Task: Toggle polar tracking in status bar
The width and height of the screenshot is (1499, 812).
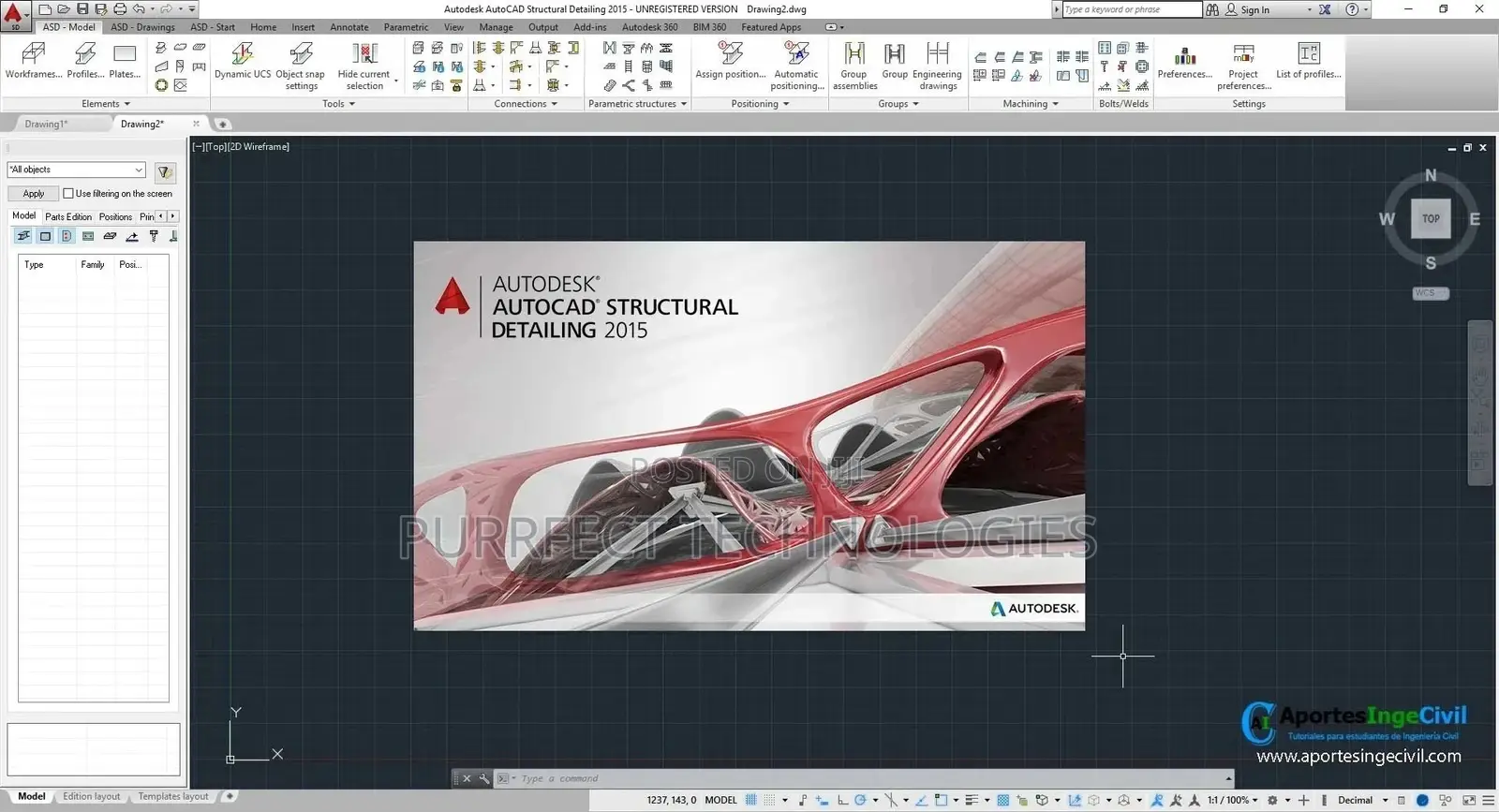Action: coord(860,800)
